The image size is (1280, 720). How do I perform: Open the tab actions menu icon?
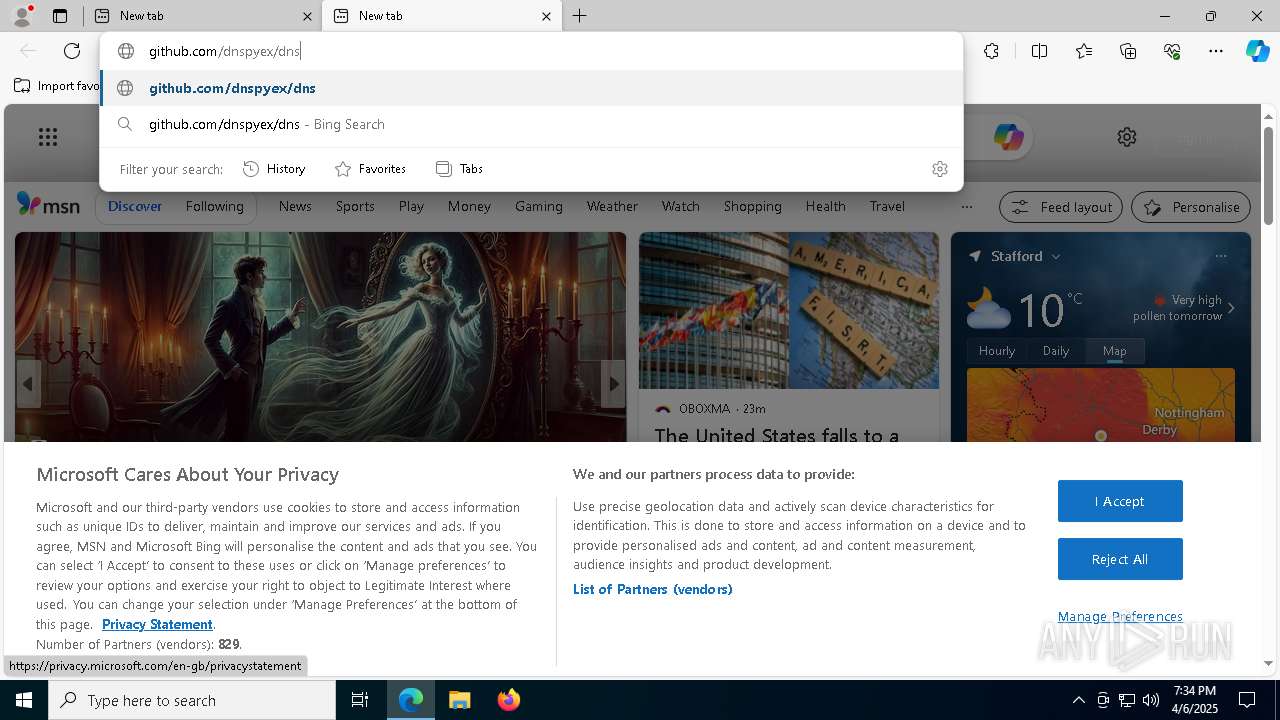pyautogui.click(x=60, y=16)
